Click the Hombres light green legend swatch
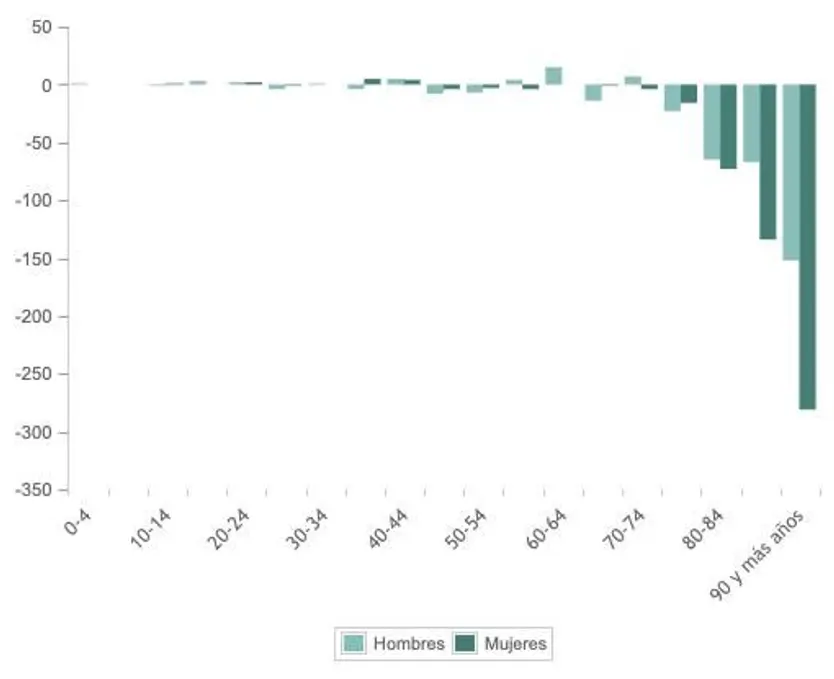Viewport: 834px width, 679px height. point(353,643)
